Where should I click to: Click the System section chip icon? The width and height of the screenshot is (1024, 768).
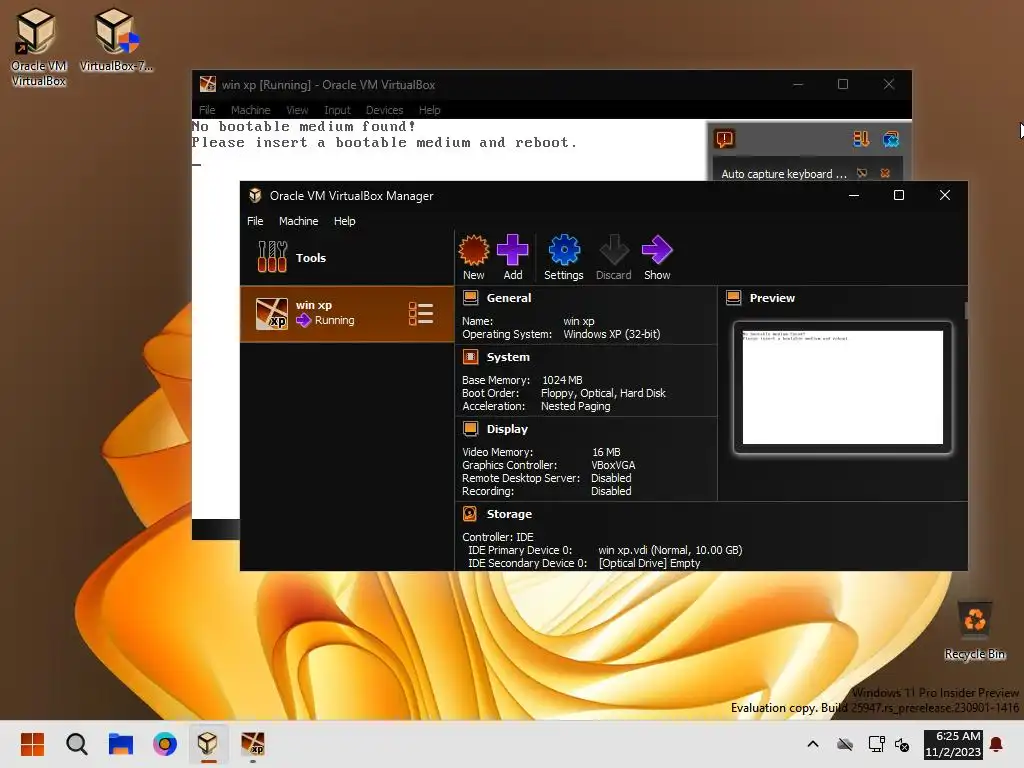pyautogui.click(x=470, y=357)
